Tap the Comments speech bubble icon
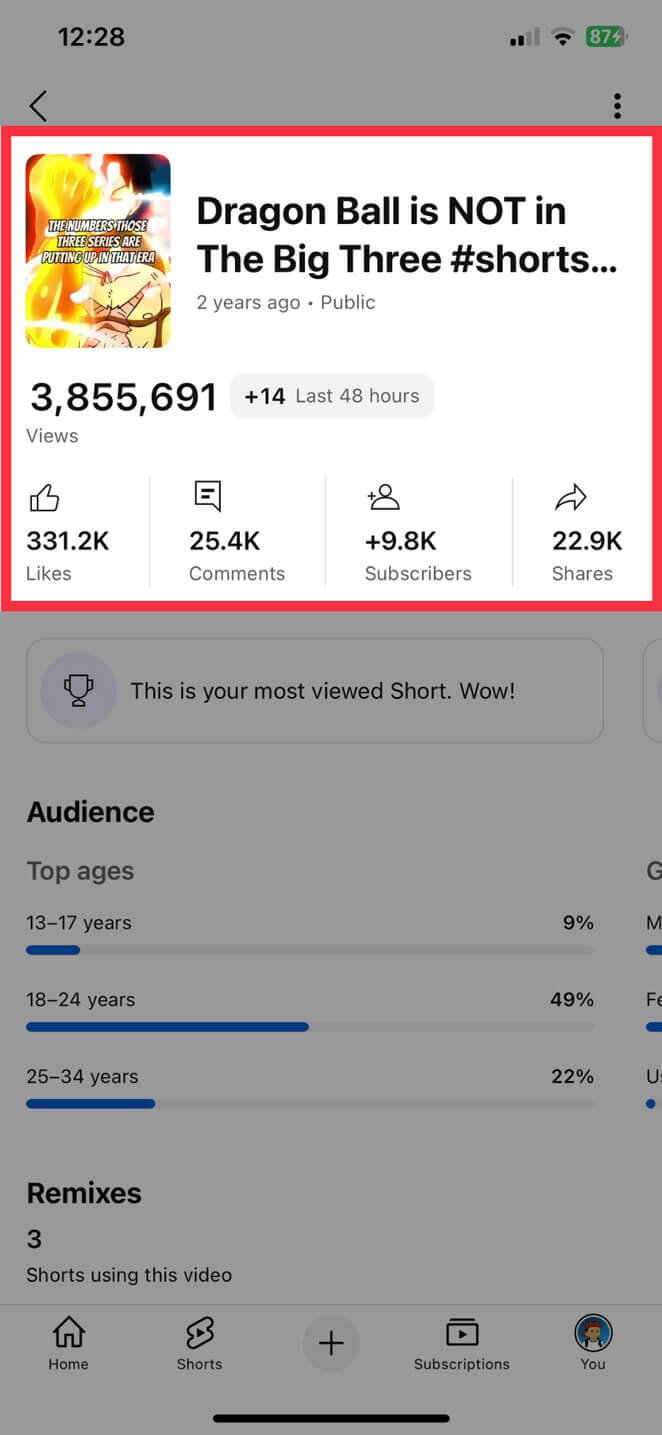 207,496
